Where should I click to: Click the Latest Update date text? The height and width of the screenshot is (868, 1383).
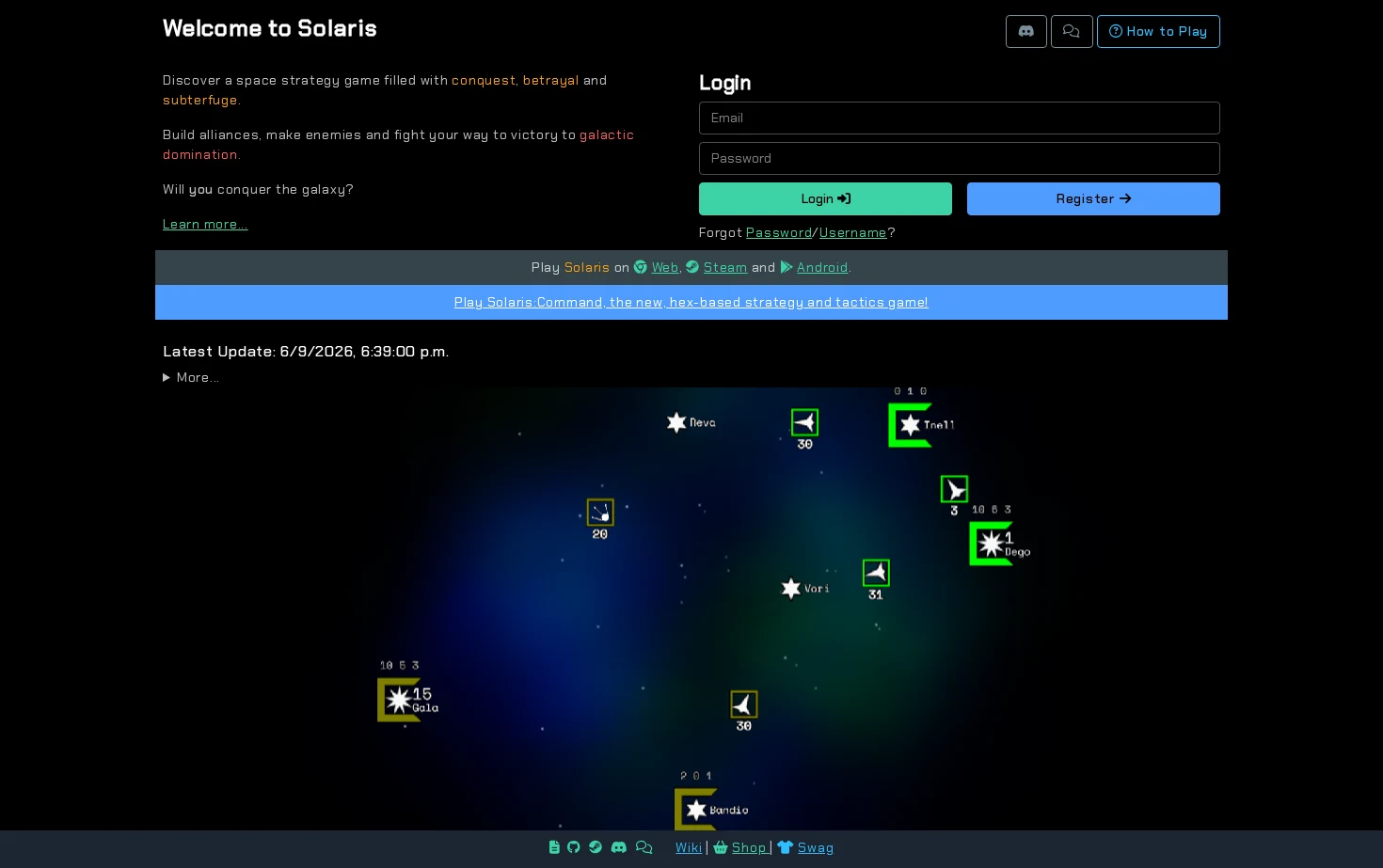pos(306,351)
